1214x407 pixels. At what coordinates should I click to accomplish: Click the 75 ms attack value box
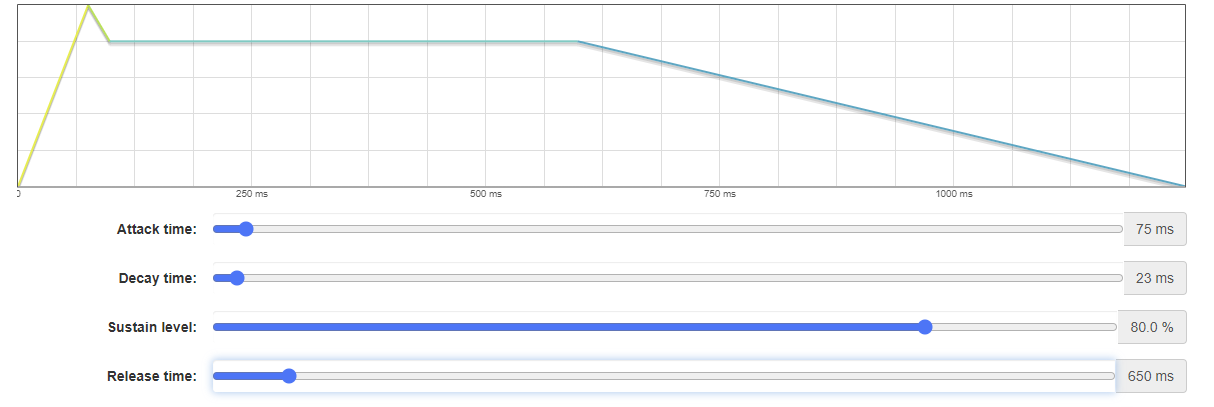click(x=1155, y=229)
